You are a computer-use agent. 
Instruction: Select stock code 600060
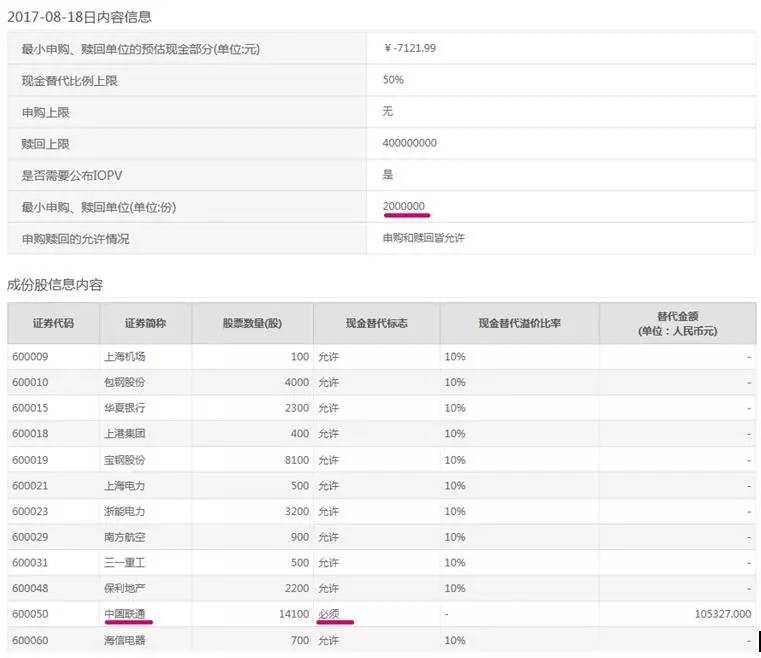(30, 641)
